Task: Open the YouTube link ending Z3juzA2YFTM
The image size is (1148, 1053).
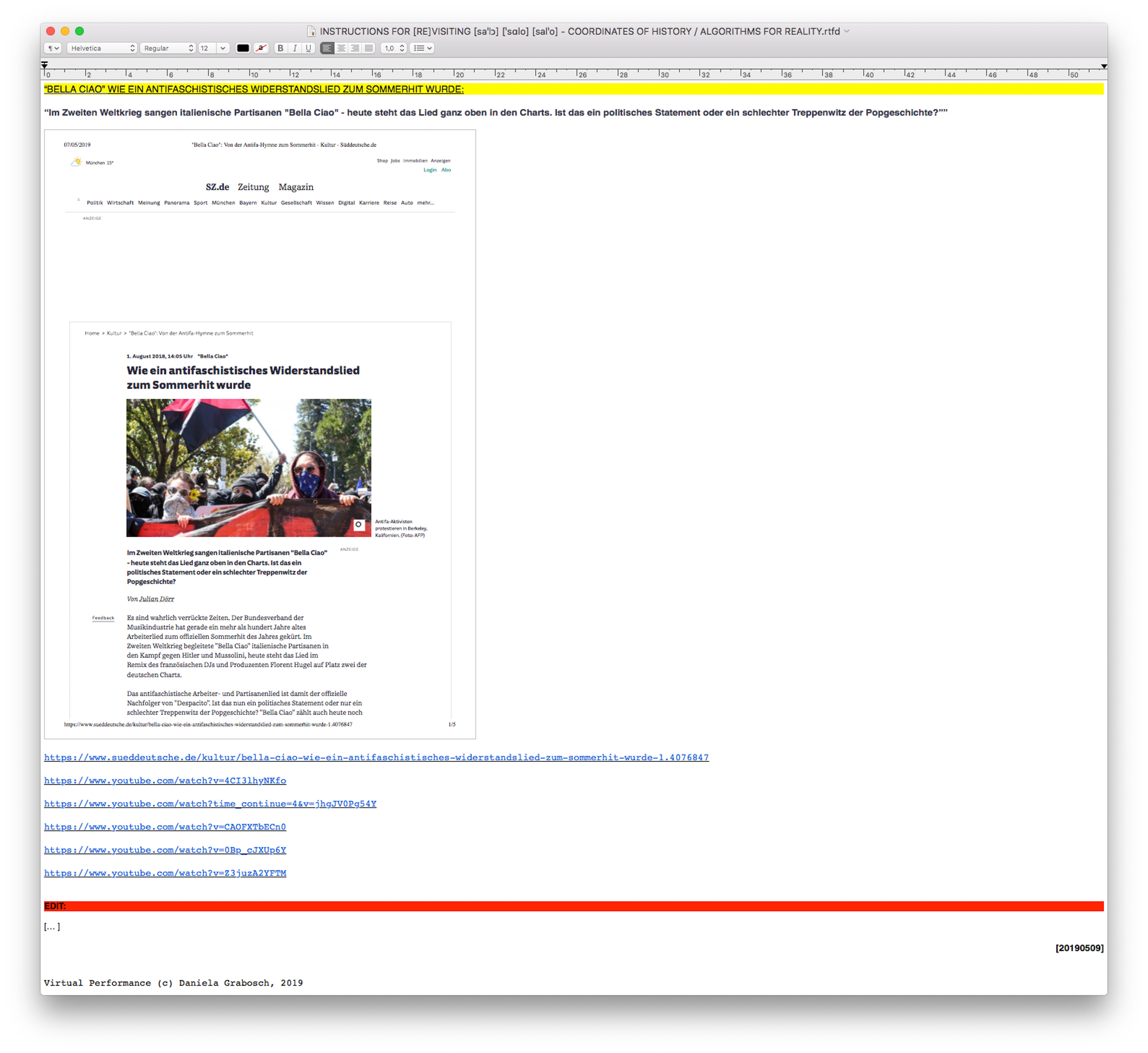Action: pos(165,873)
